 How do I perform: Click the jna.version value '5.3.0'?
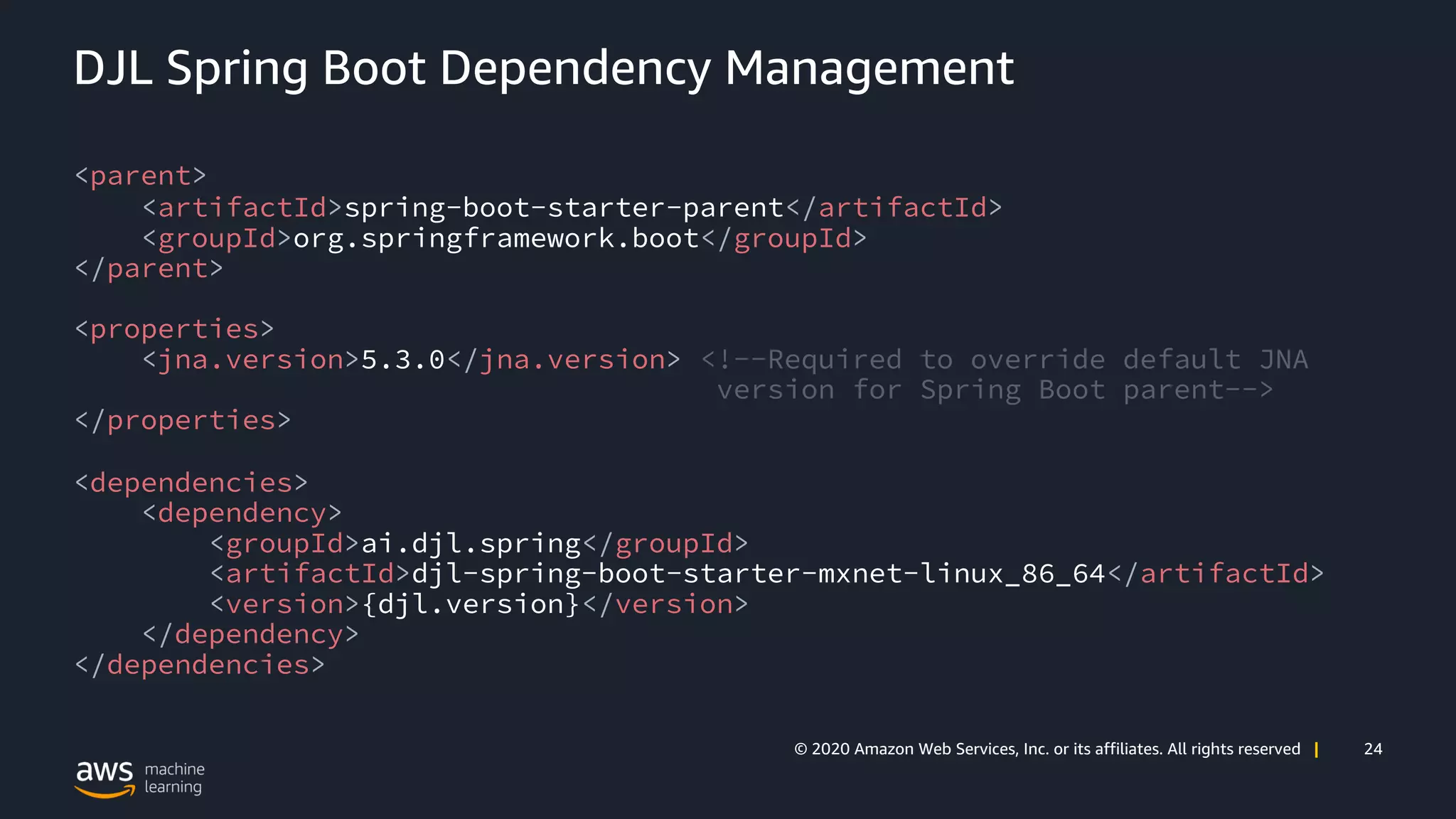[403, 360]
